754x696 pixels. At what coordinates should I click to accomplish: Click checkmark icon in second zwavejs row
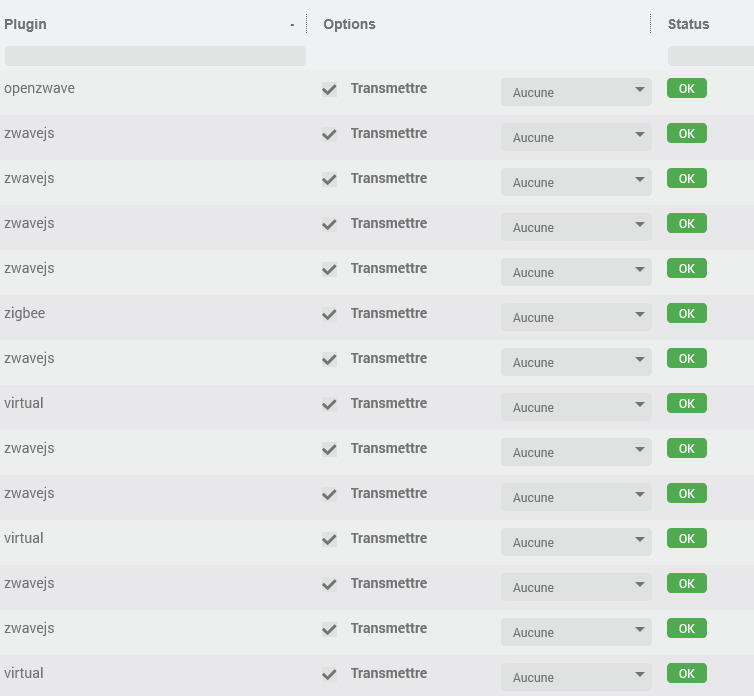329,179
